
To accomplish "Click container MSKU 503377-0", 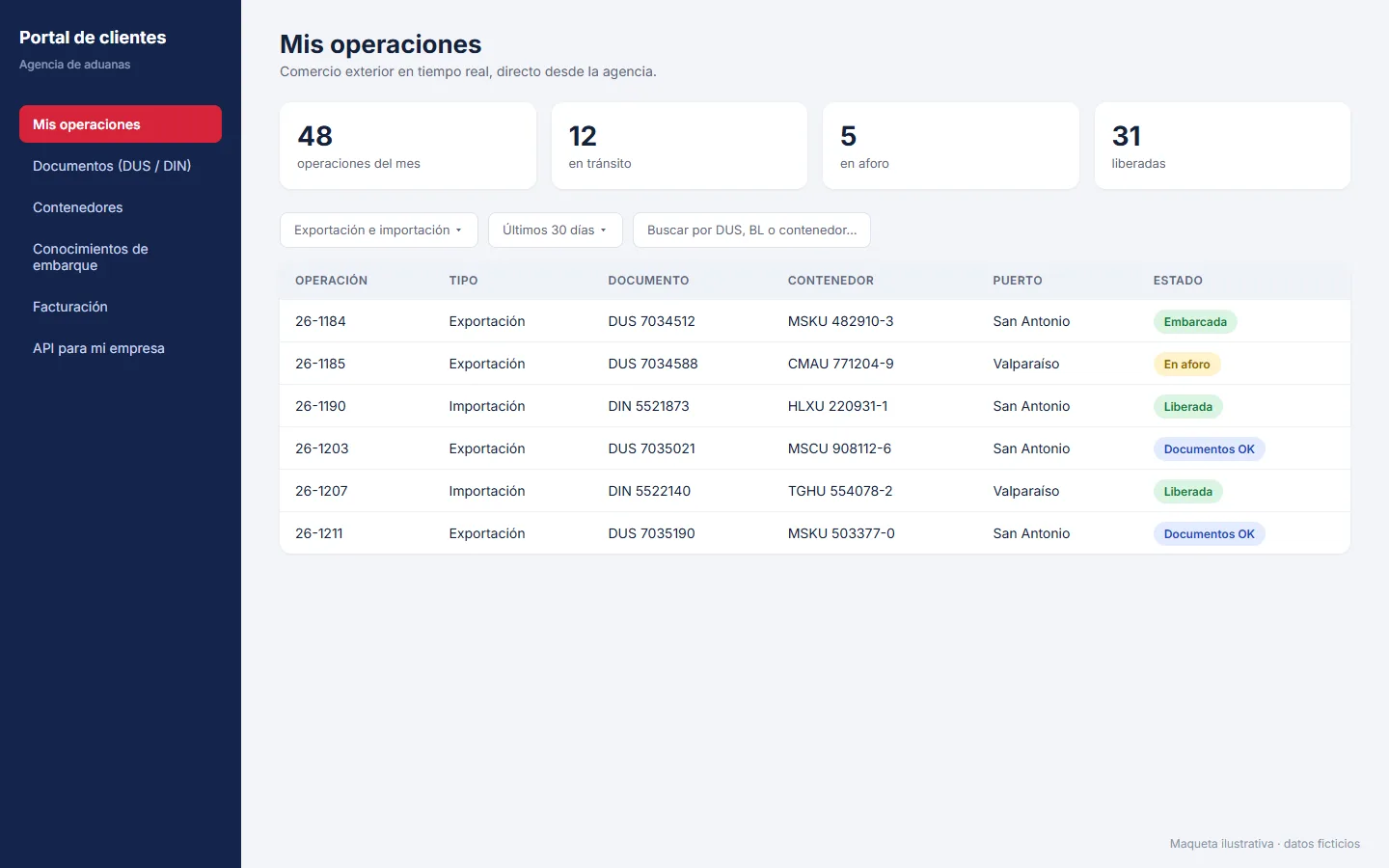I will tap(841, 533).
